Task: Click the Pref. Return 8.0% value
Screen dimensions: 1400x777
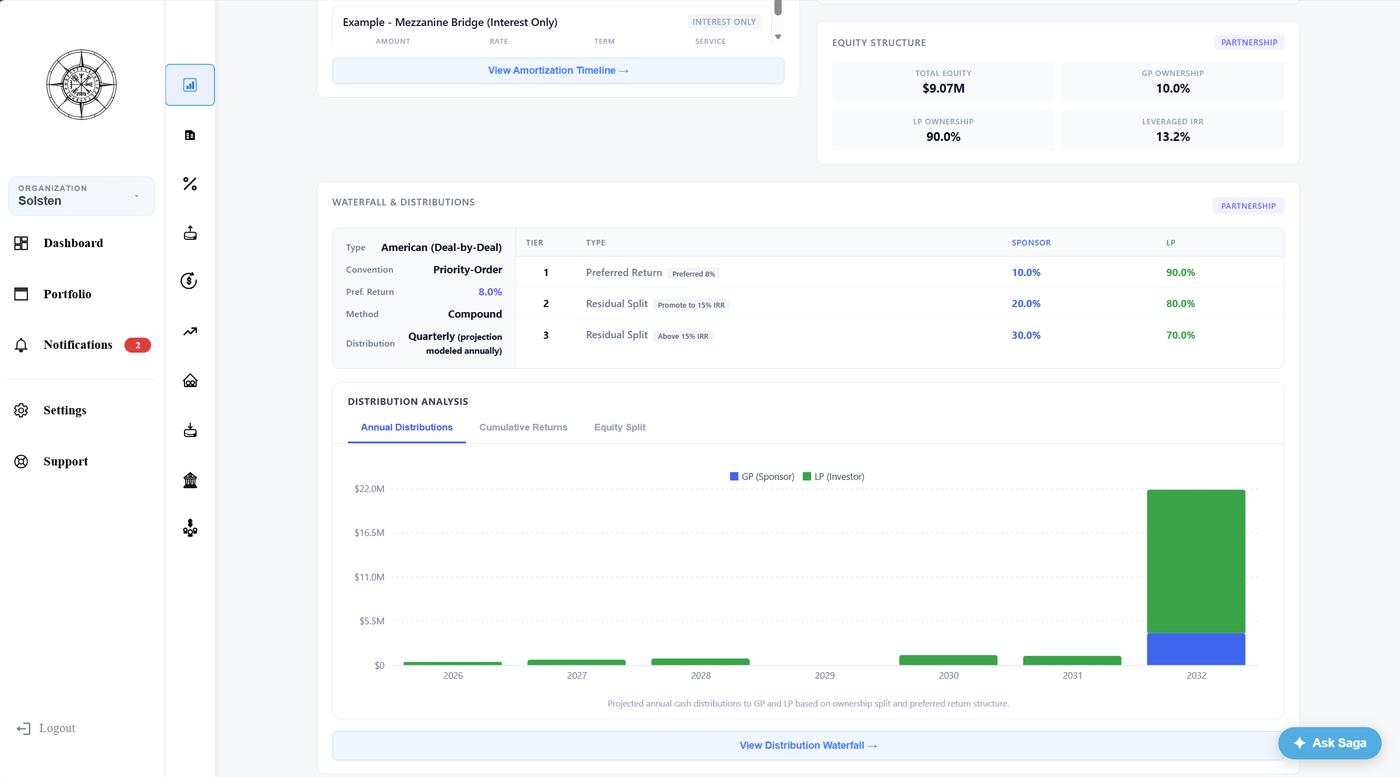Action: coord(490,292)
